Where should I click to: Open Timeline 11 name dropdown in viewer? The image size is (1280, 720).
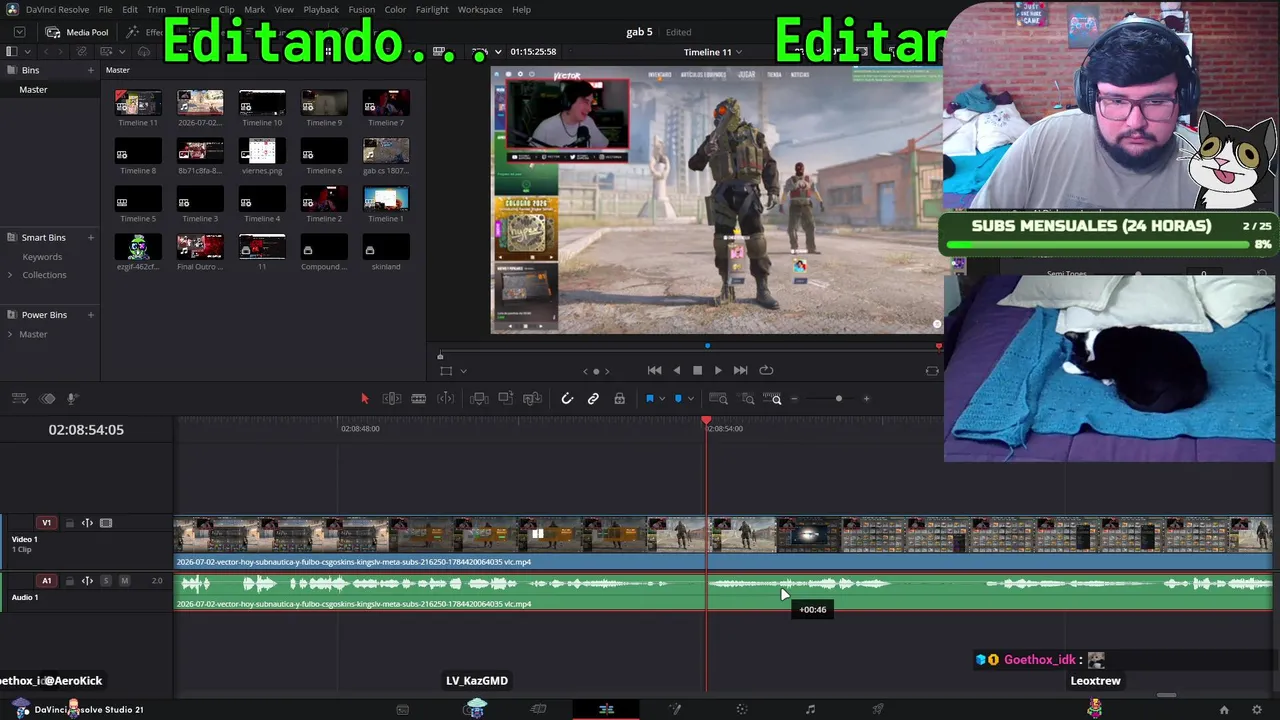tap(712, 52)
